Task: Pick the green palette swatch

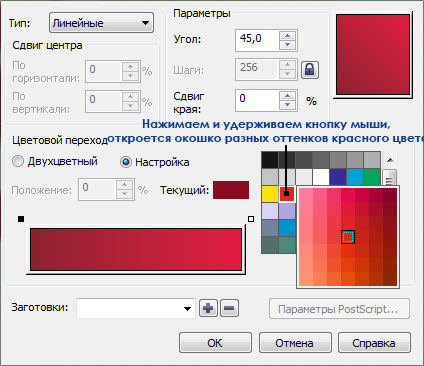Action: point(372,177)
